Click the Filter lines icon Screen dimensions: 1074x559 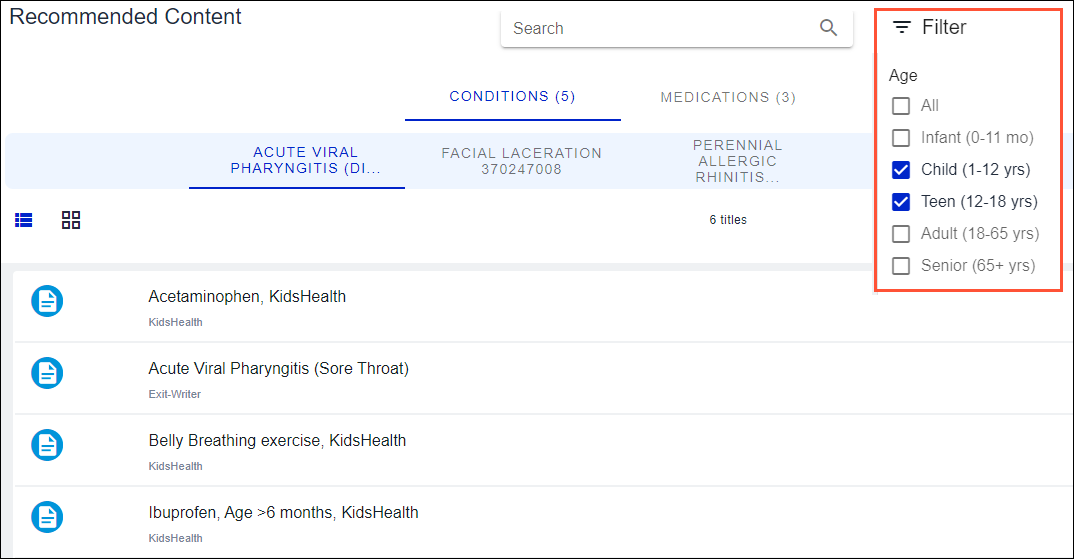(902, 28)
